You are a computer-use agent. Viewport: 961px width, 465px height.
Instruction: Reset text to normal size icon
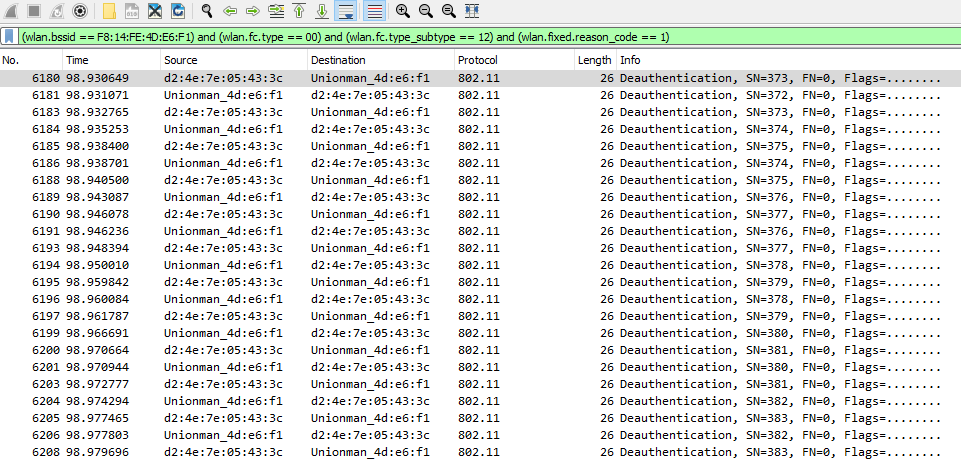point(449,10)
